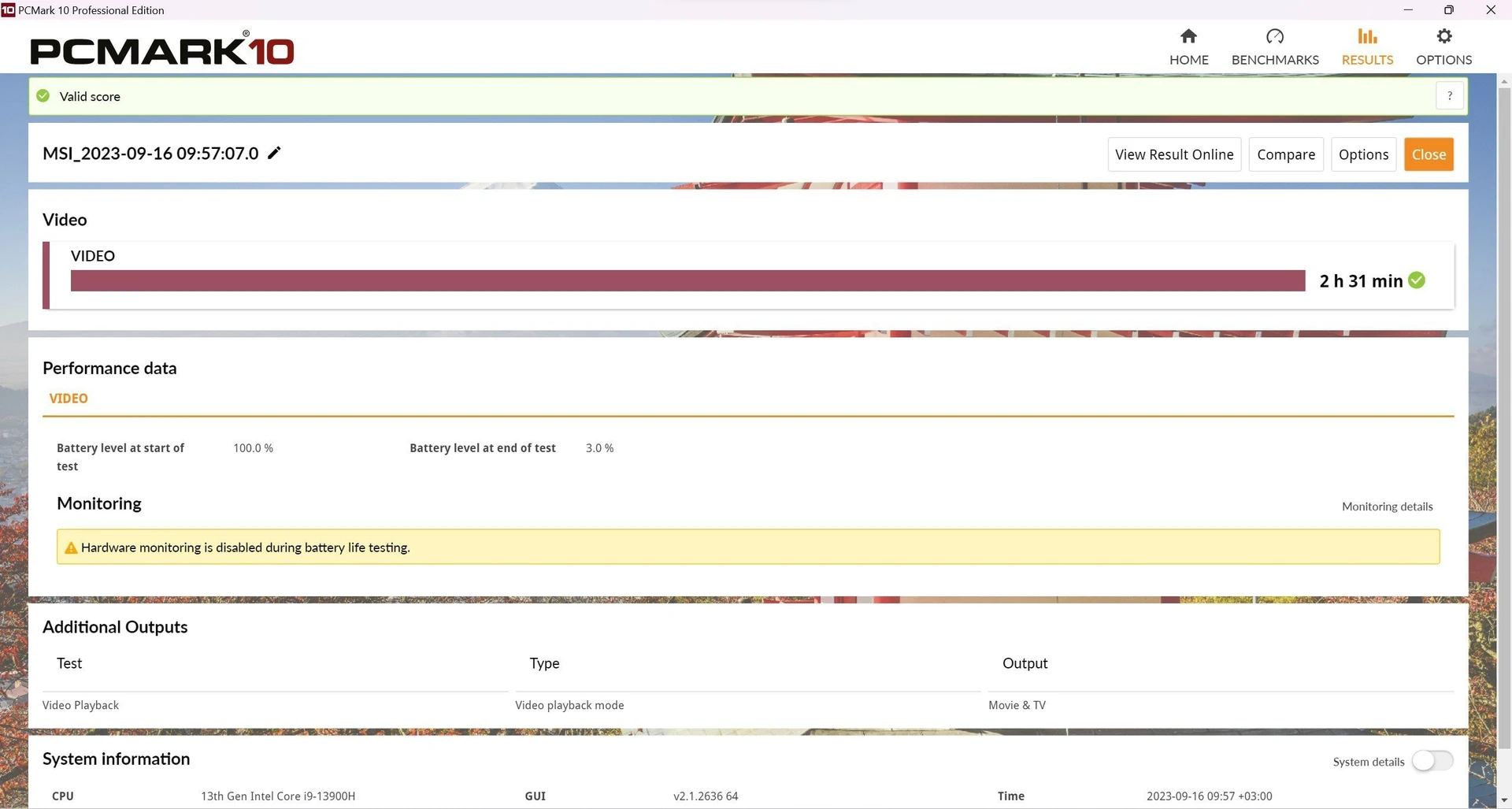1512x809 pixels.
Task: Click the 3.0 % battery end value
Action: coord(599,448)
